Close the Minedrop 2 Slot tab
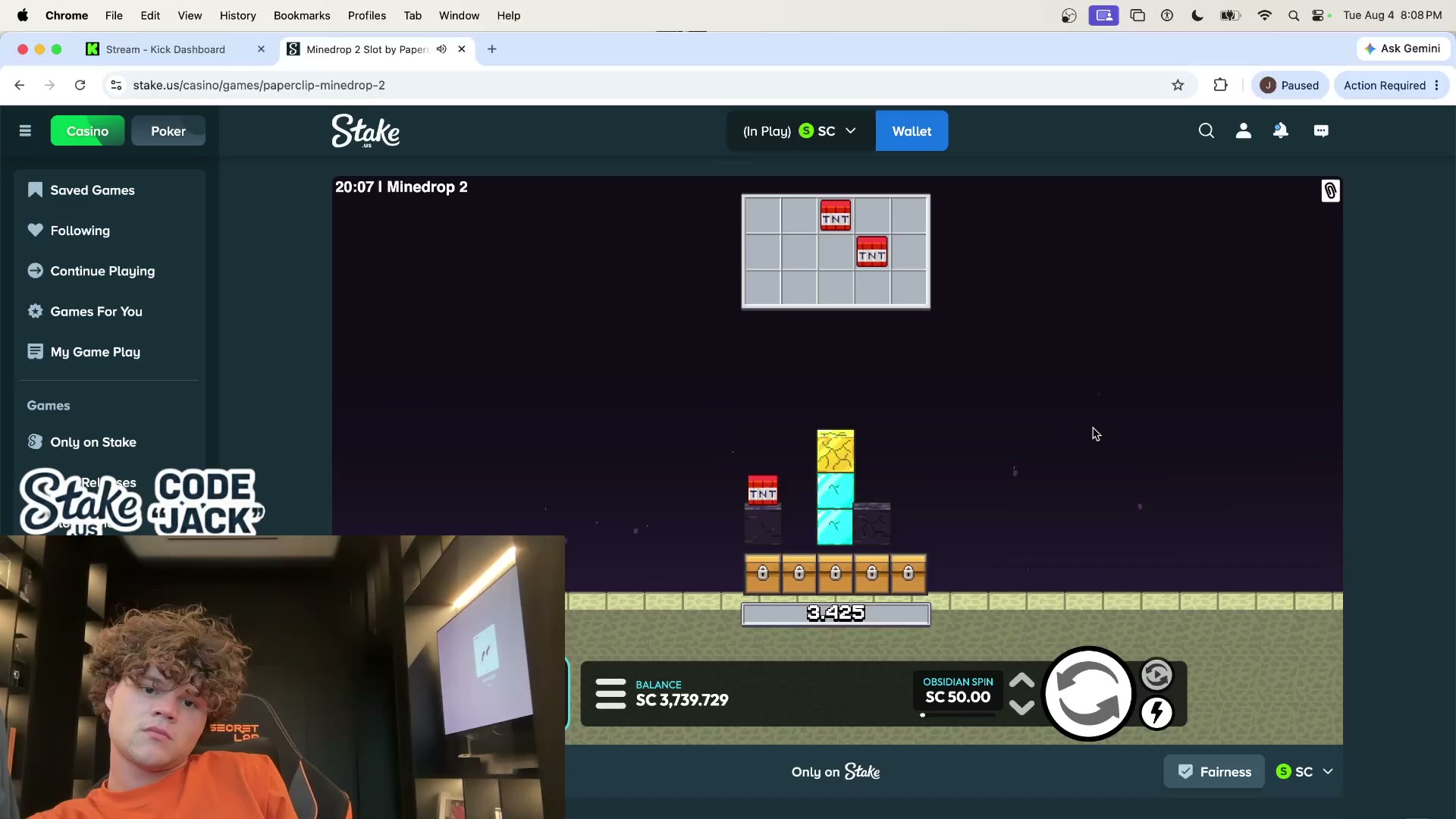The height and width of the screenshot is (819, 1456). point(462,49)
